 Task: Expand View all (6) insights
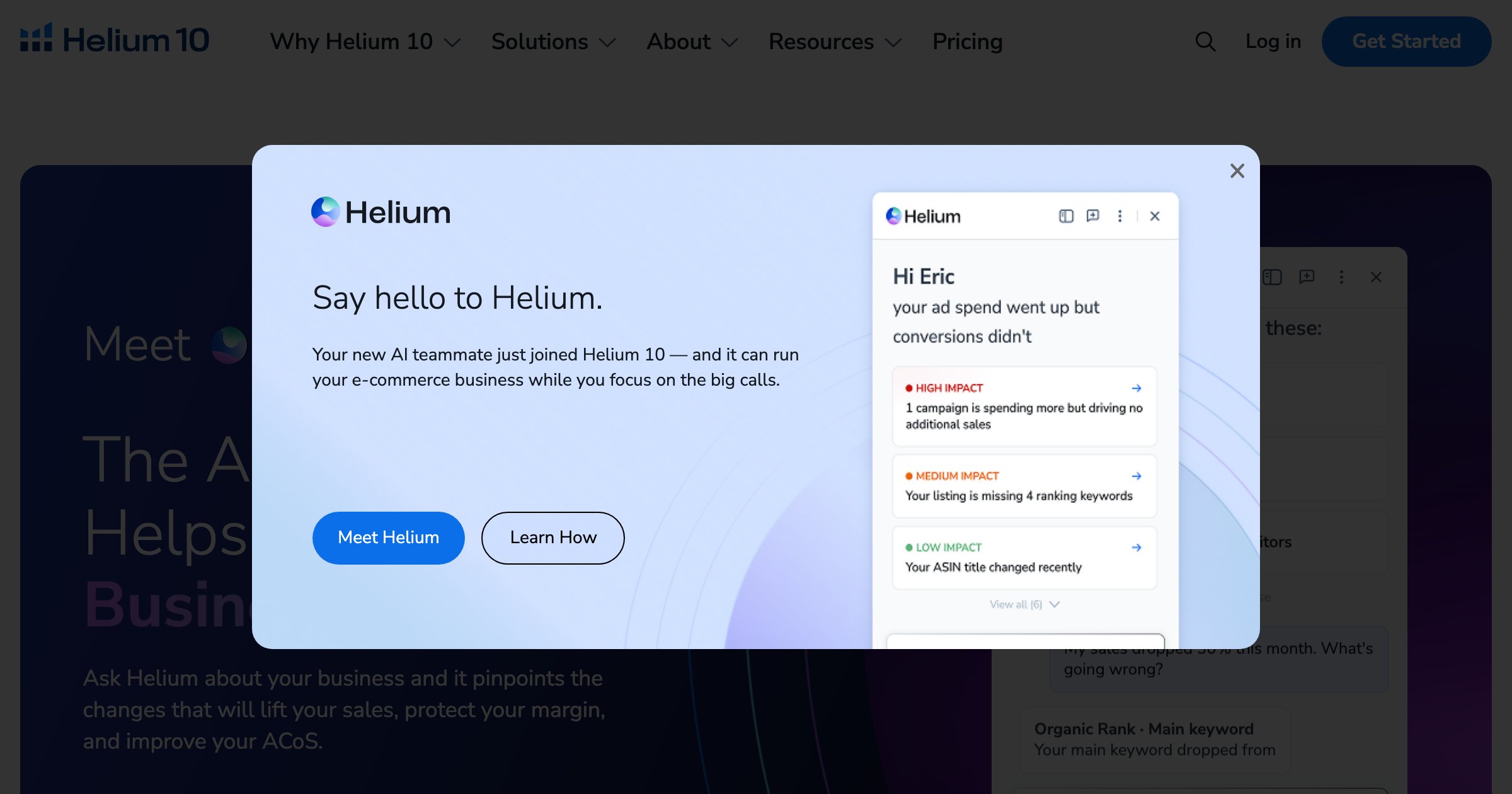coord(1024,604)
